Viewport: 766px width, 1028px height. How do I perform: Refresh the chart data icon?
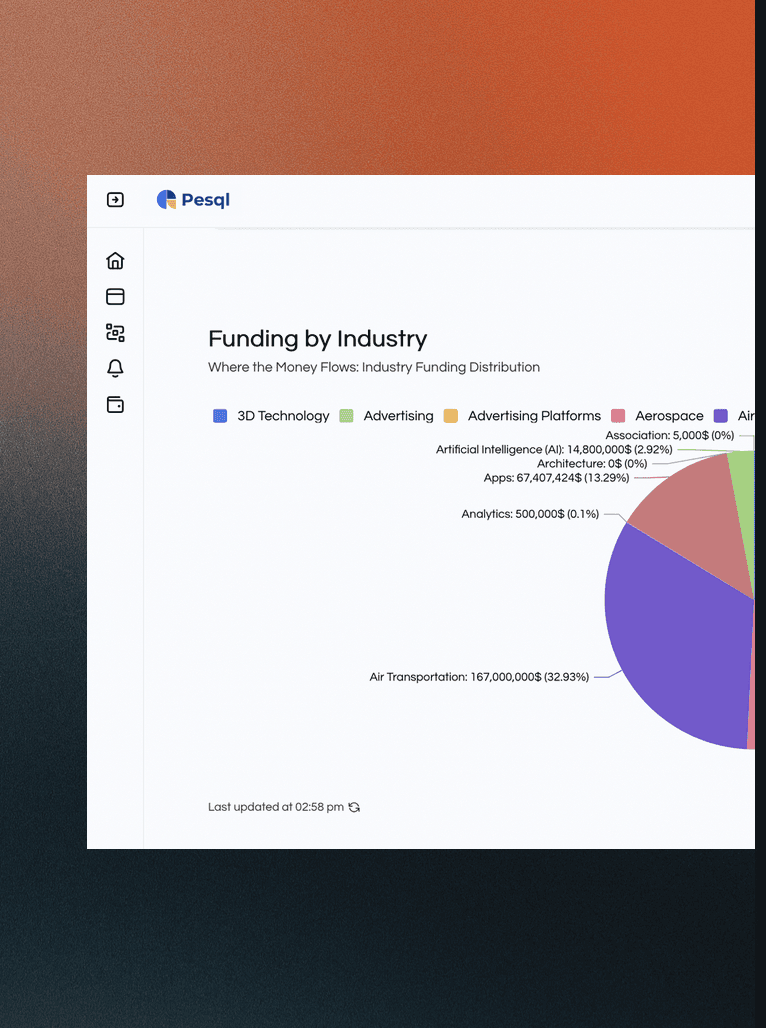354,807
